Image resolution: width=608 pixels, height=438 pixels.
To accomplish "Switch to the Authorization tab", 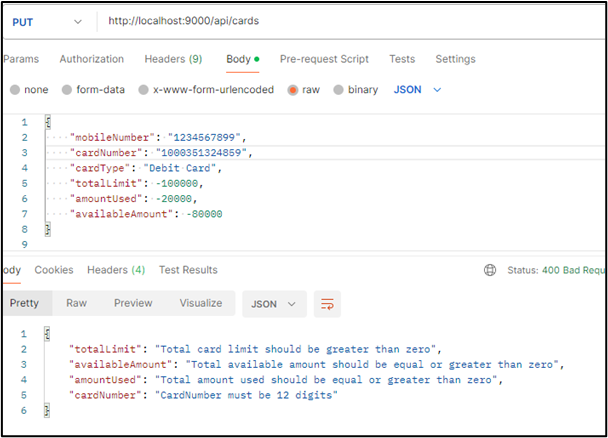I will (92, 59).
